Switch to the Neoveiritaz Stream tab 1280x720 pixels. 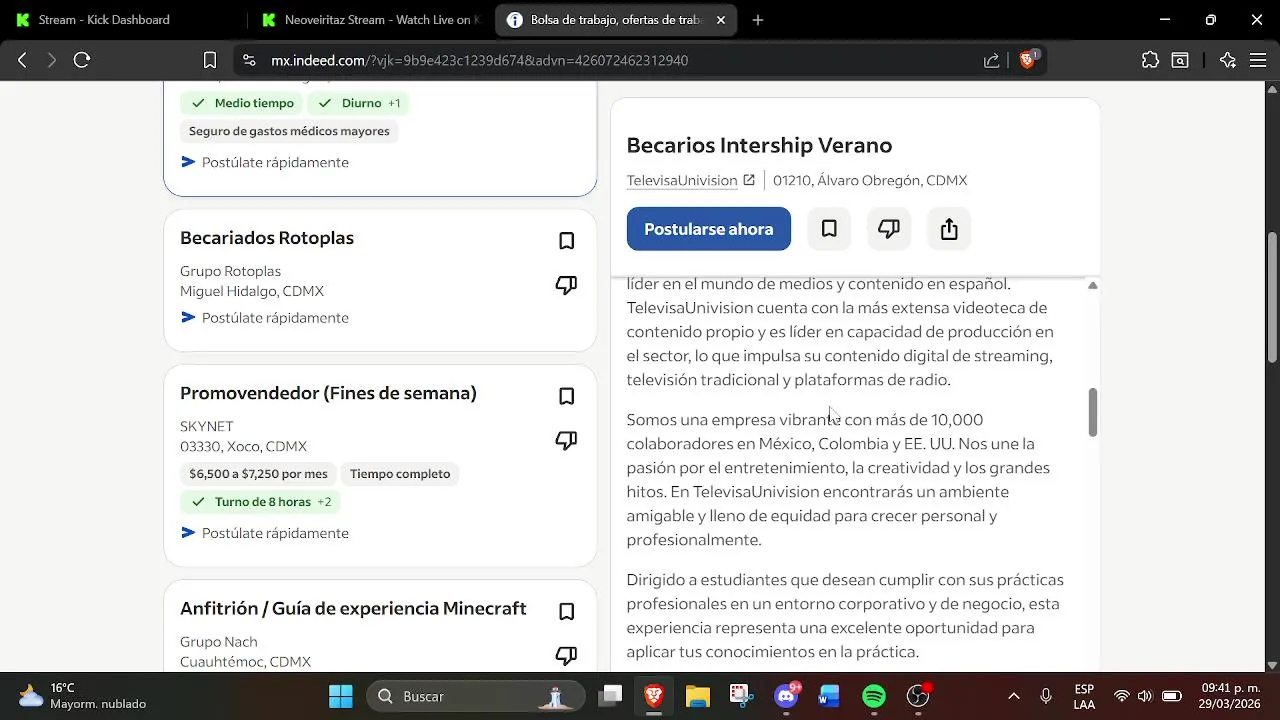(369, 20)
